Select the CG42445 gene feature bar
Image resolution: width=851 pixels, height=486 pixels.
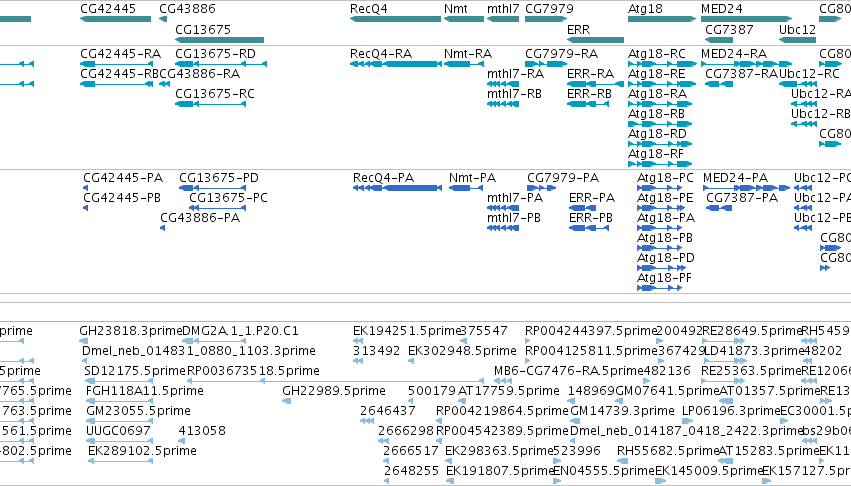(116, 19)
